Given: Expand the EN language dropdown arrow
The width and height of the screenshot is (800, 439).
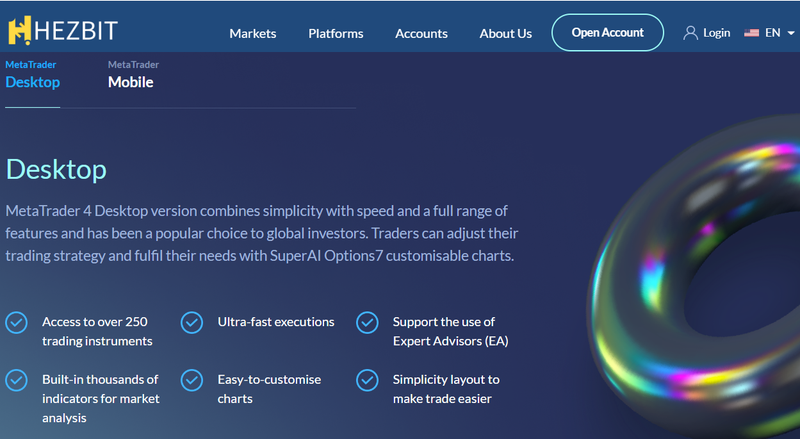Looking at the screenshot, I should [791, 33].
